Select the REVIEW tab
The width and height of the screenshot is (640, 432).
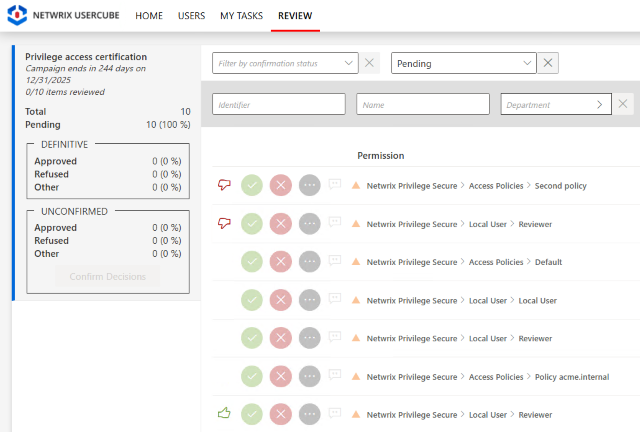[295, 16]
